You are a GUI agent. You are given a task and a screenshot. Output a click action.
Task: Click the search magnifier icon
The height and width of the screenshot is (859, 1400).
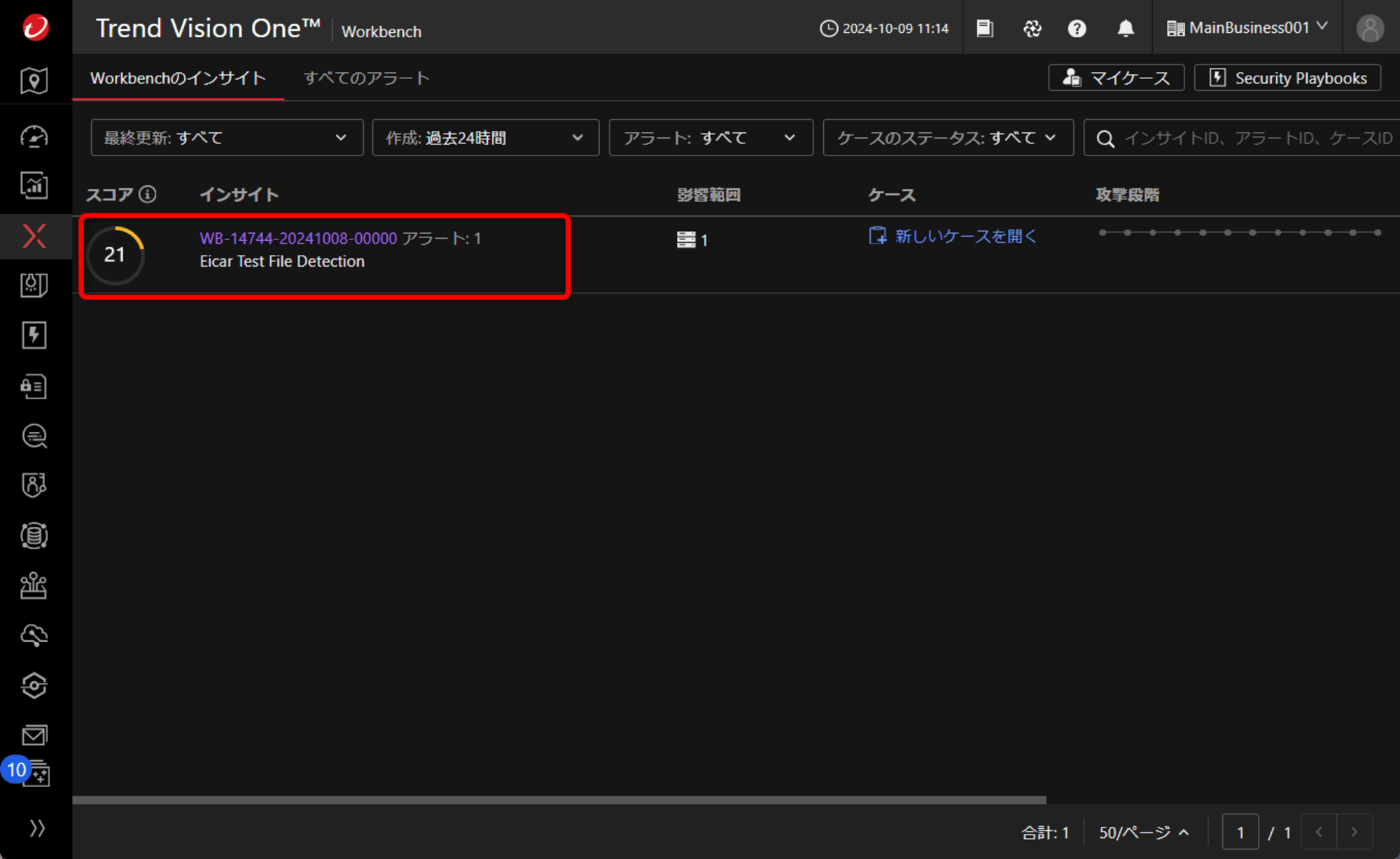(x=1105, y=139)
